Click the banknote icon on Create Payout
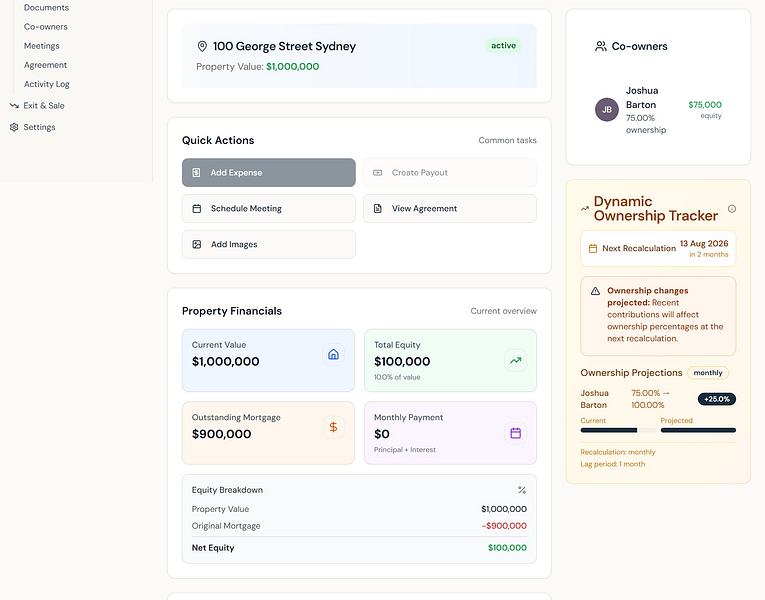 click(x=378, y=173)
